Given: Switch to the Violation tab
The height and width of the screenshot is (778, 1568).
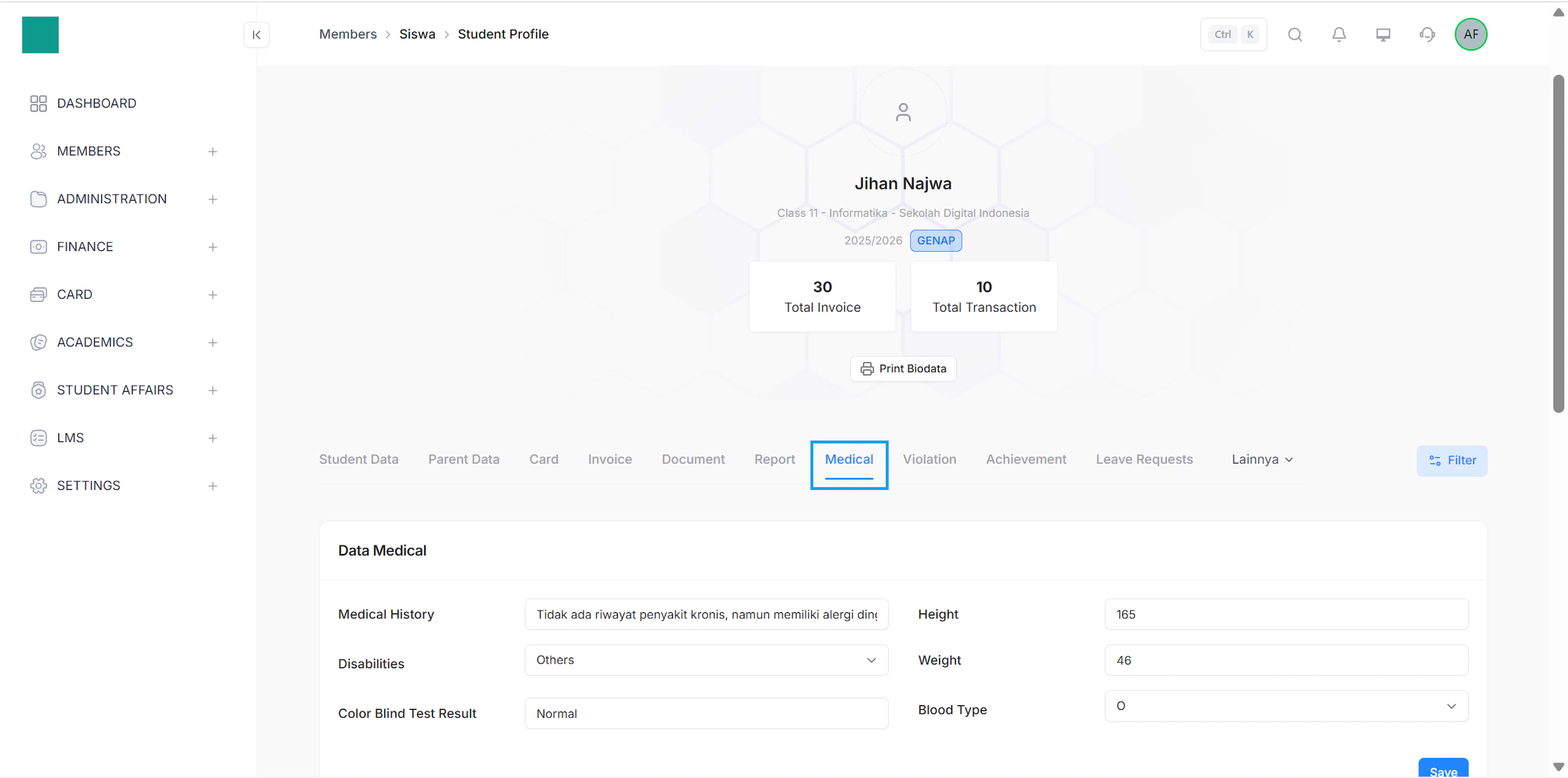Looking at the screenshot, I should [929, 459].
